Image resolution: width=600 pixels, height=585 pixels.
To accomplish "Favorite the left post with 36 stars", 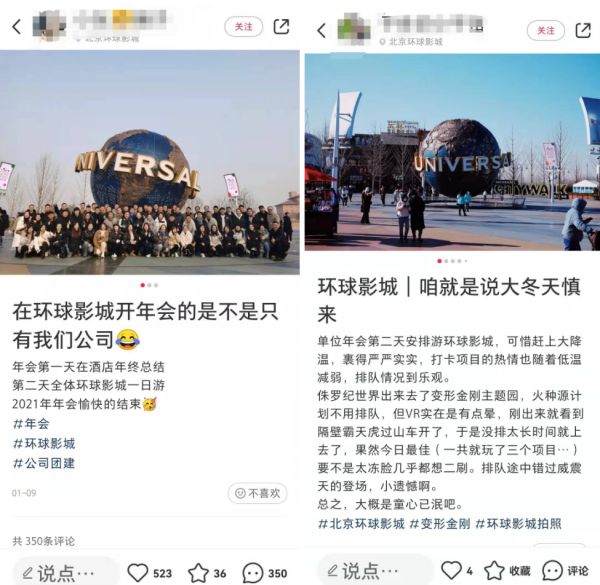I will click(198, 572).
